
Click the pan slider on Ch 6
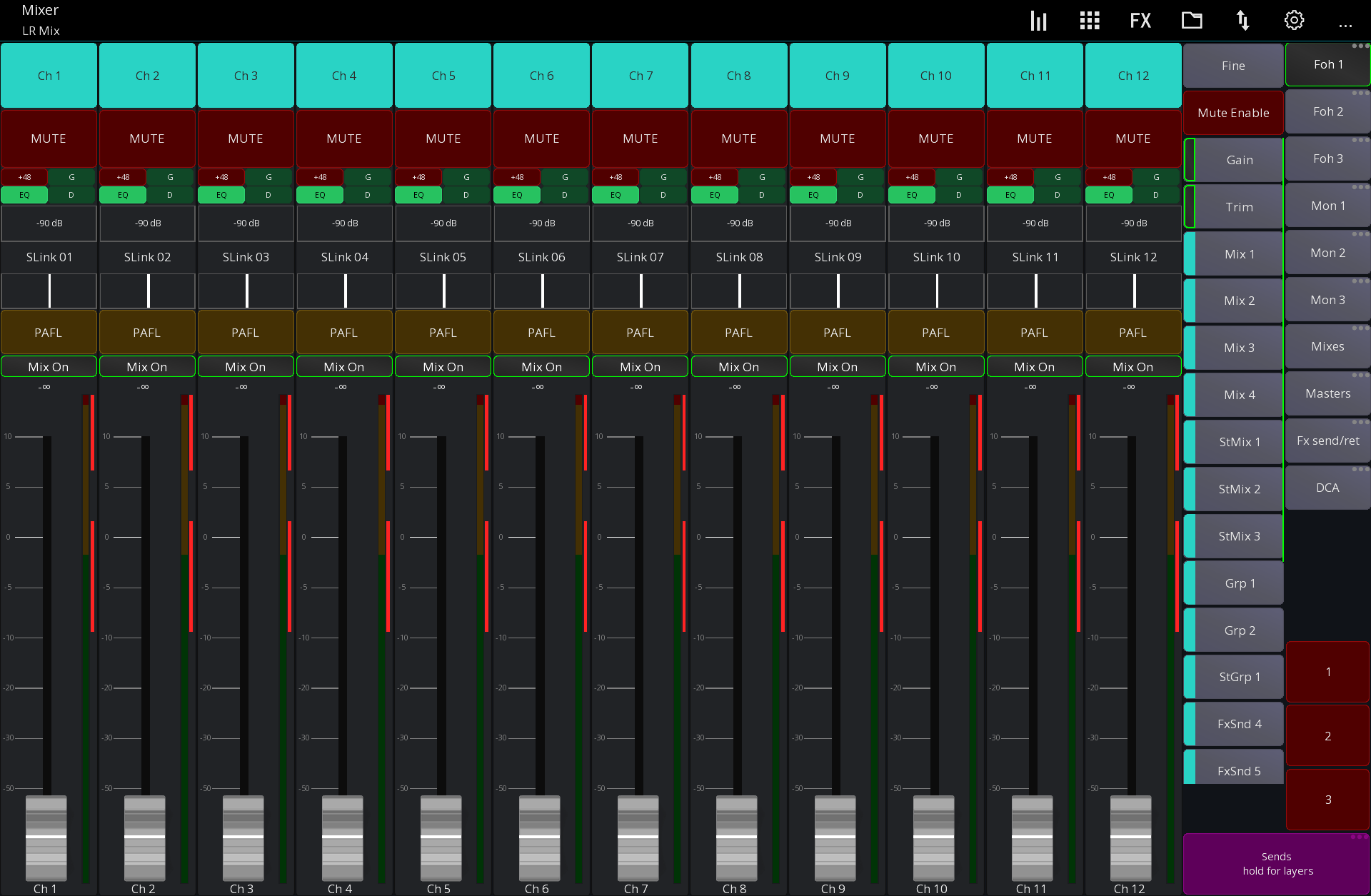(541, 291)
